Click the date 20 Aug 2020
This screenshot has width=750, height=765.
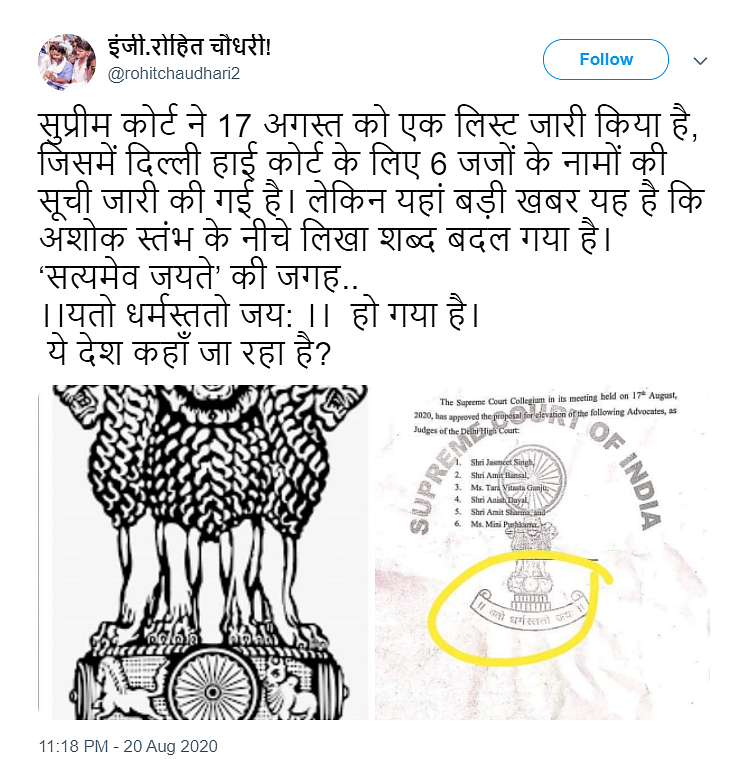click(170, 746)
